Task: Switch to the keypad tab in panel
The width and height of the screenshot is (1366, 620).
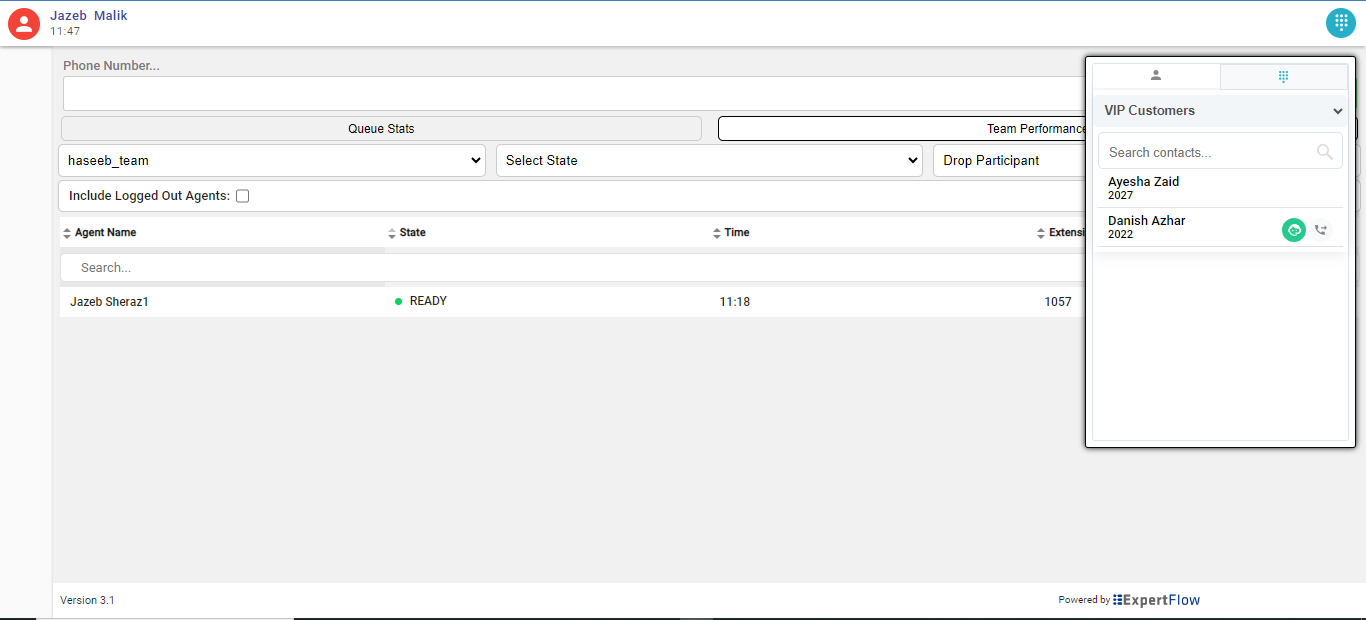Action: [1283, 76]
